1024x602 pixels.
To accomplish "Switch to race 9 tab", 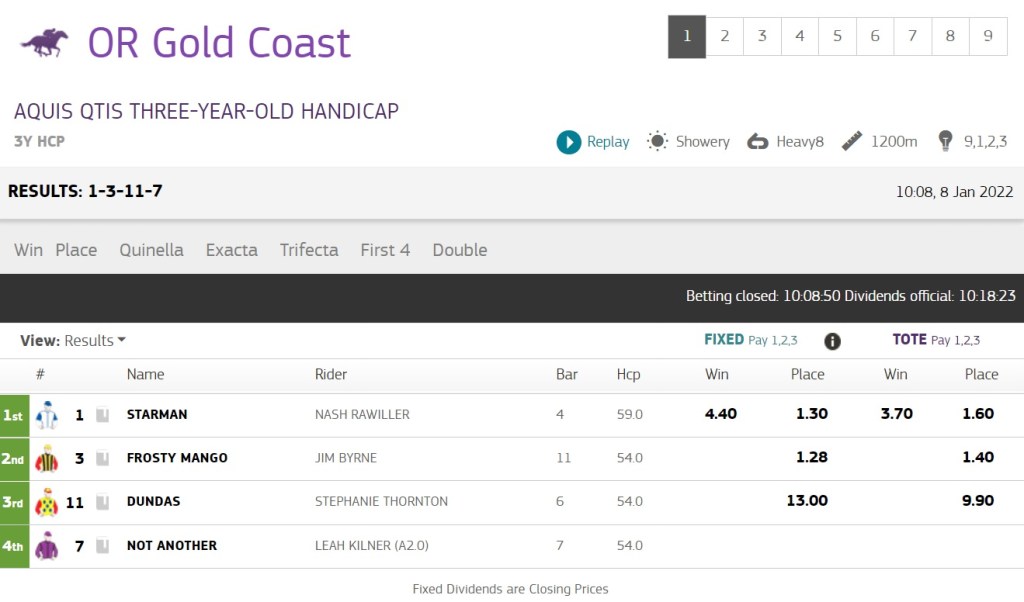I will pyautogui.click(x=988, y=37).
